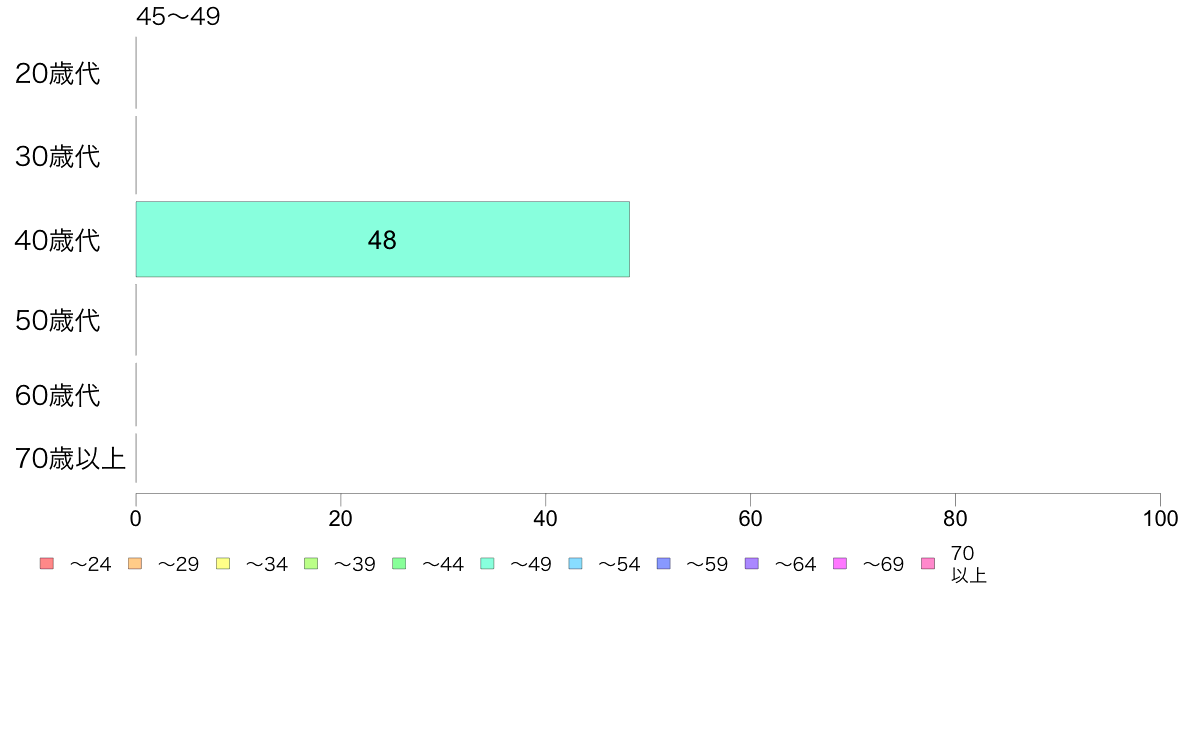Click the ~69 magenta legend swatch

tap(839, 563)
